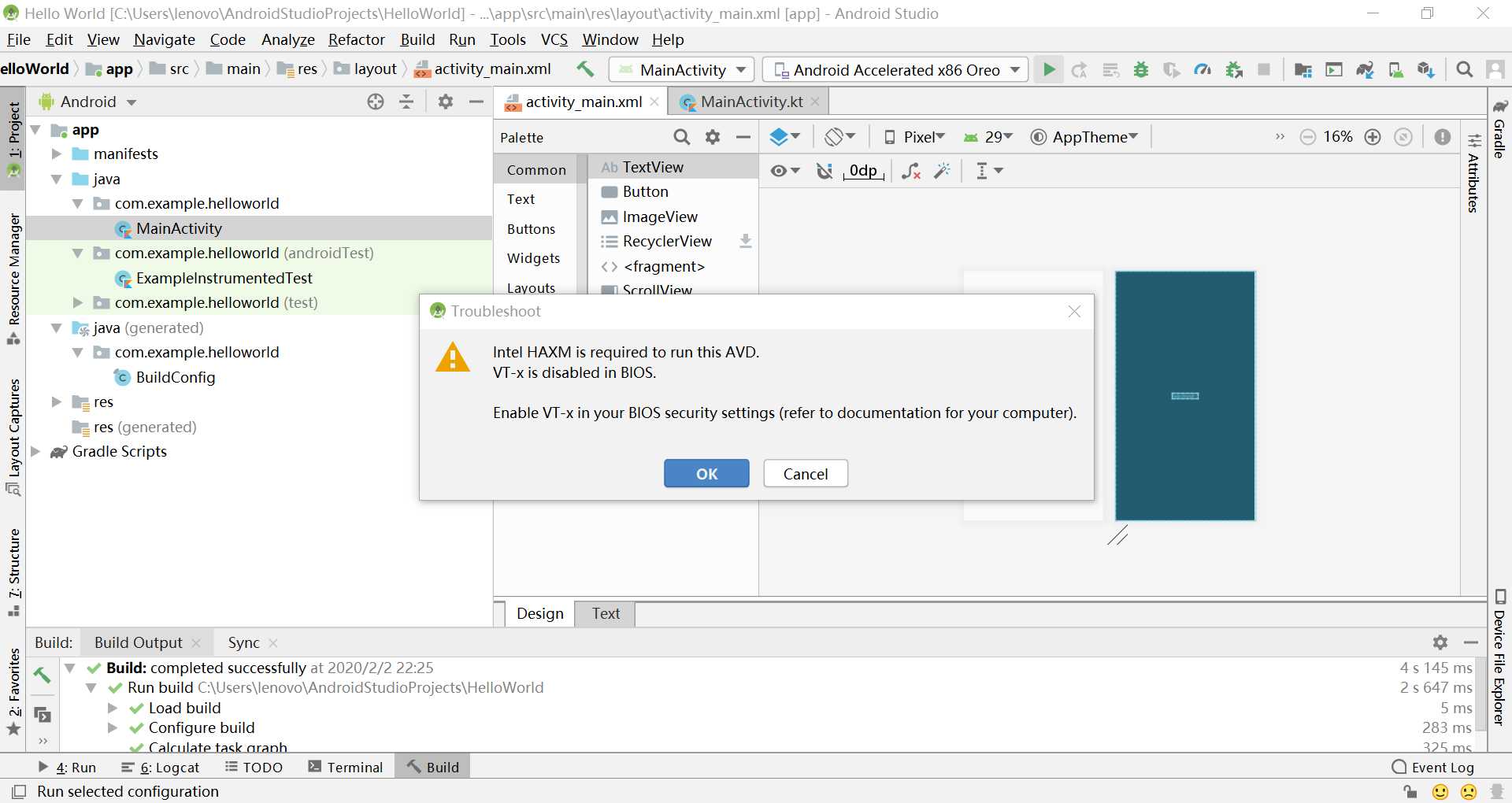
Task: Open the Logcat tool window
Action: point(161,767)
